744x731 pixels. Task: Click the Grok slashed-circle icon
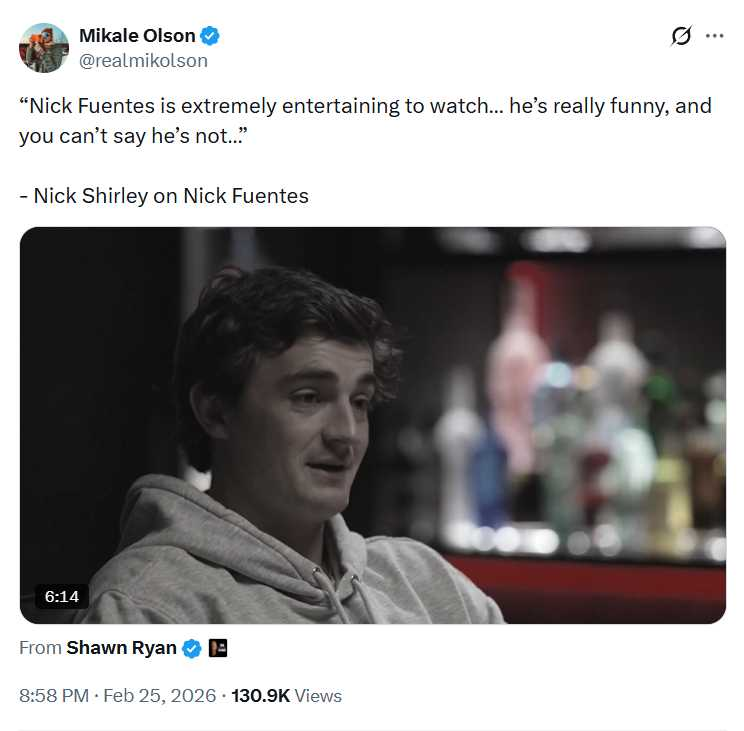click(681, 36)
